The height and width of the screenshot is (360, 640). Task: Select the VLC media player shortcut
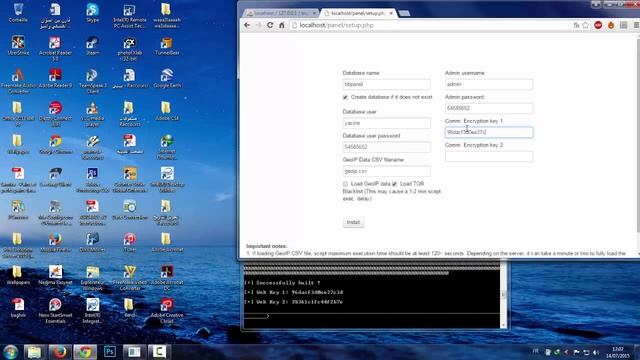pyautogui.click(x=92, y=113)
